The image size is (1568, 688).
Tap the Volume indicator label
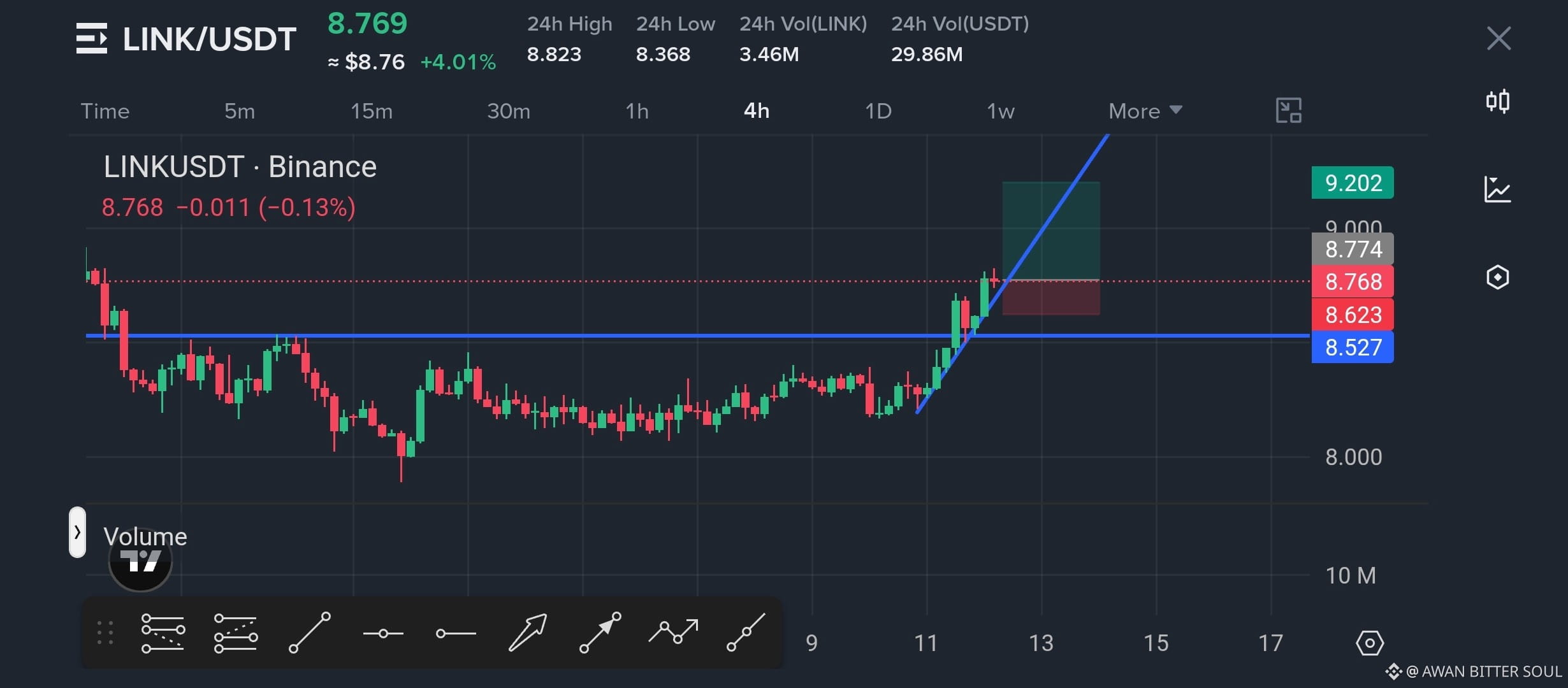tap(145, 536)
